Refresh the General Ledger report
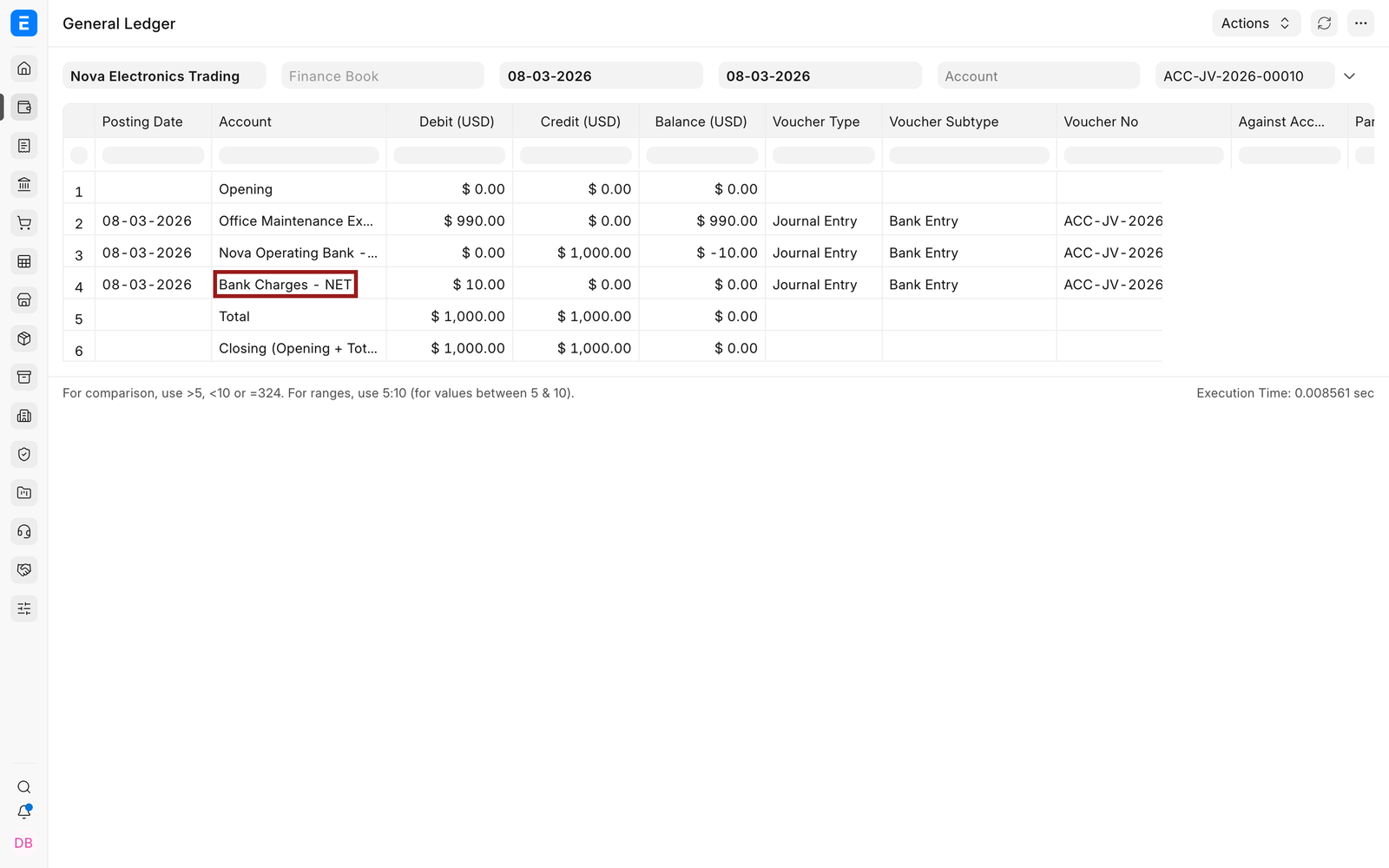This screenshot has height=868, width=1389. (1324, 23)
